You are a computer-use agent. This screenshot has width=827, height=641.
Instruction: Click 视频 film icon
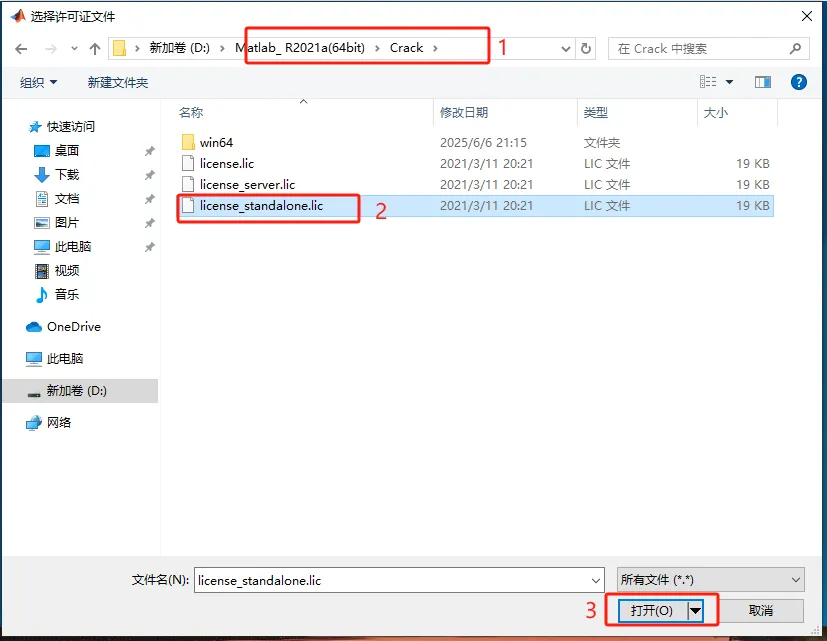[x=42, y=271]
